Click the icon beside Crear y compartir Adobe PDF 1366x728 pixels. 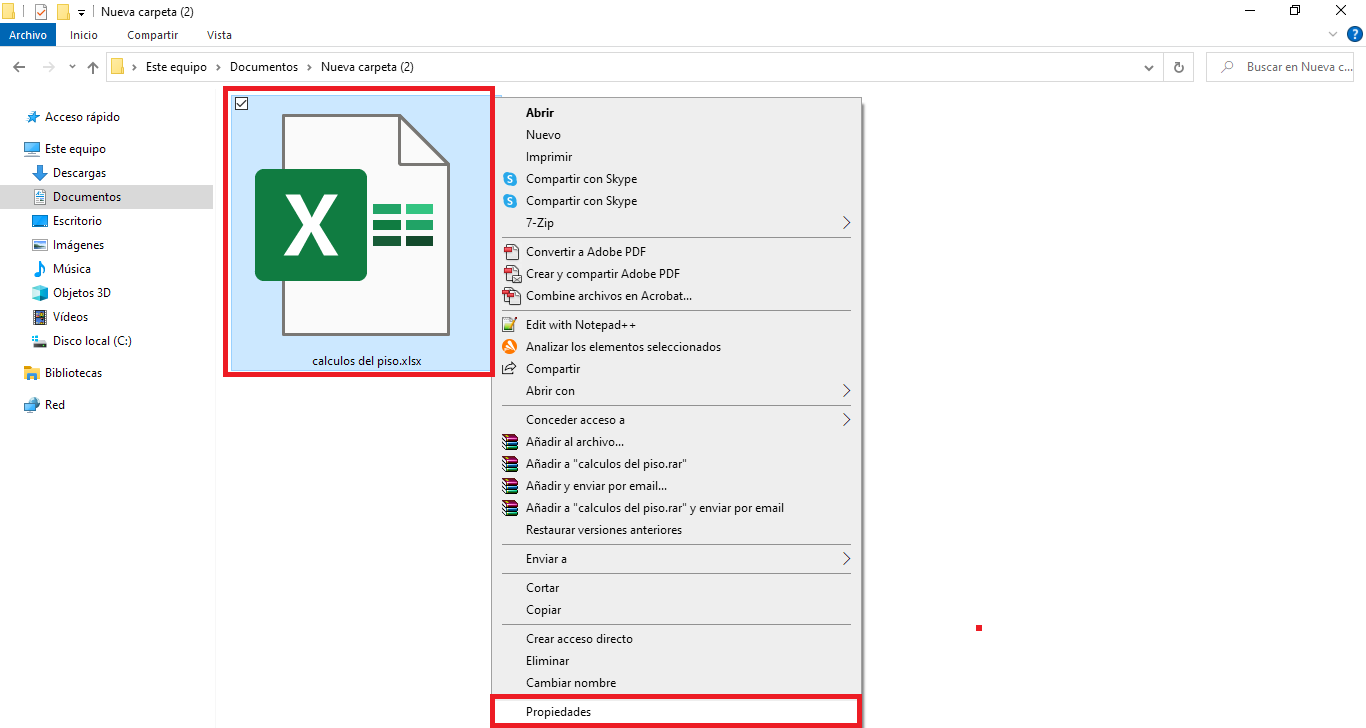[x=510, y=274]
